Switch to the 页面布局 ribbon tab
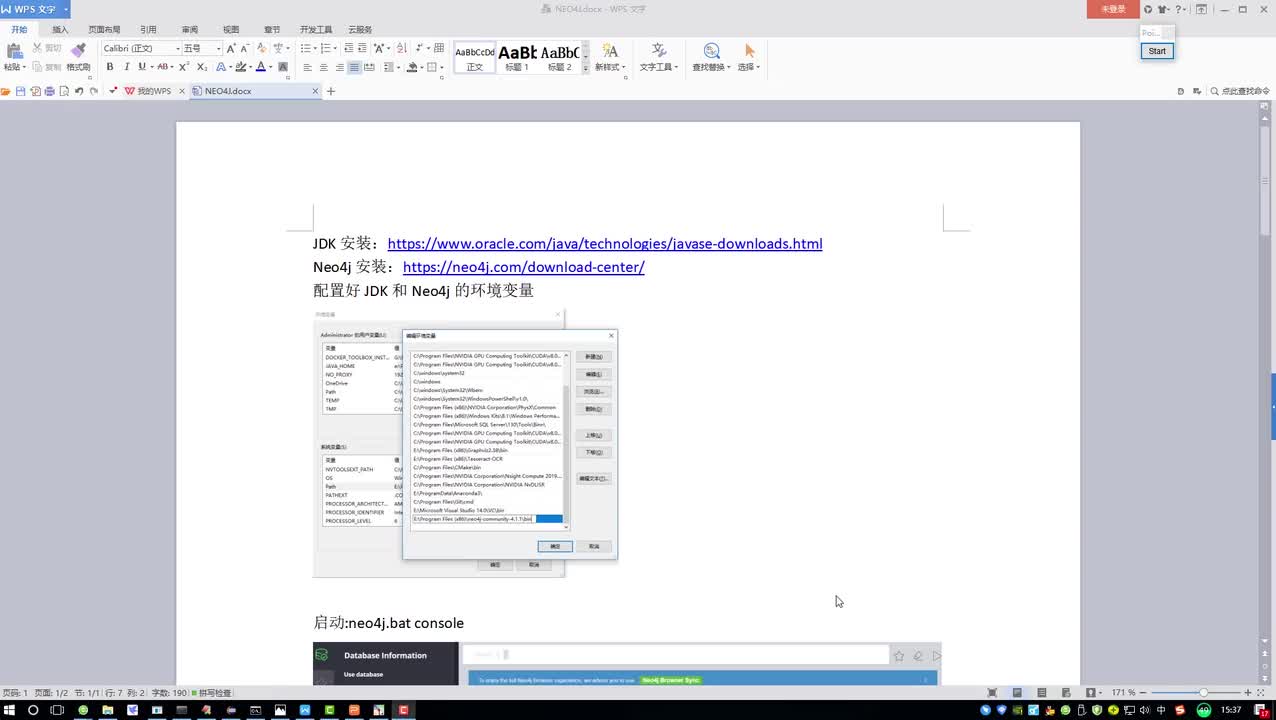This screenshot has height=720, width=1276. tap(104, 30)
